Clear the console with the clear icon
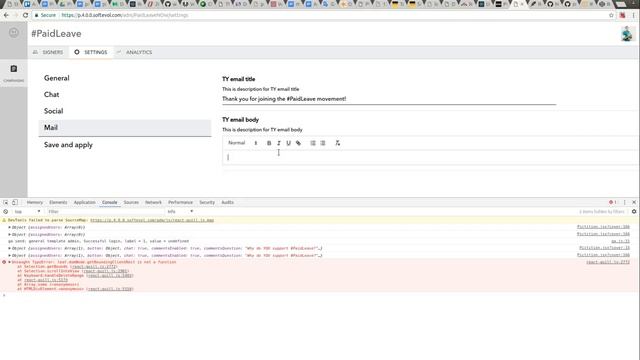 pos(5,212)
